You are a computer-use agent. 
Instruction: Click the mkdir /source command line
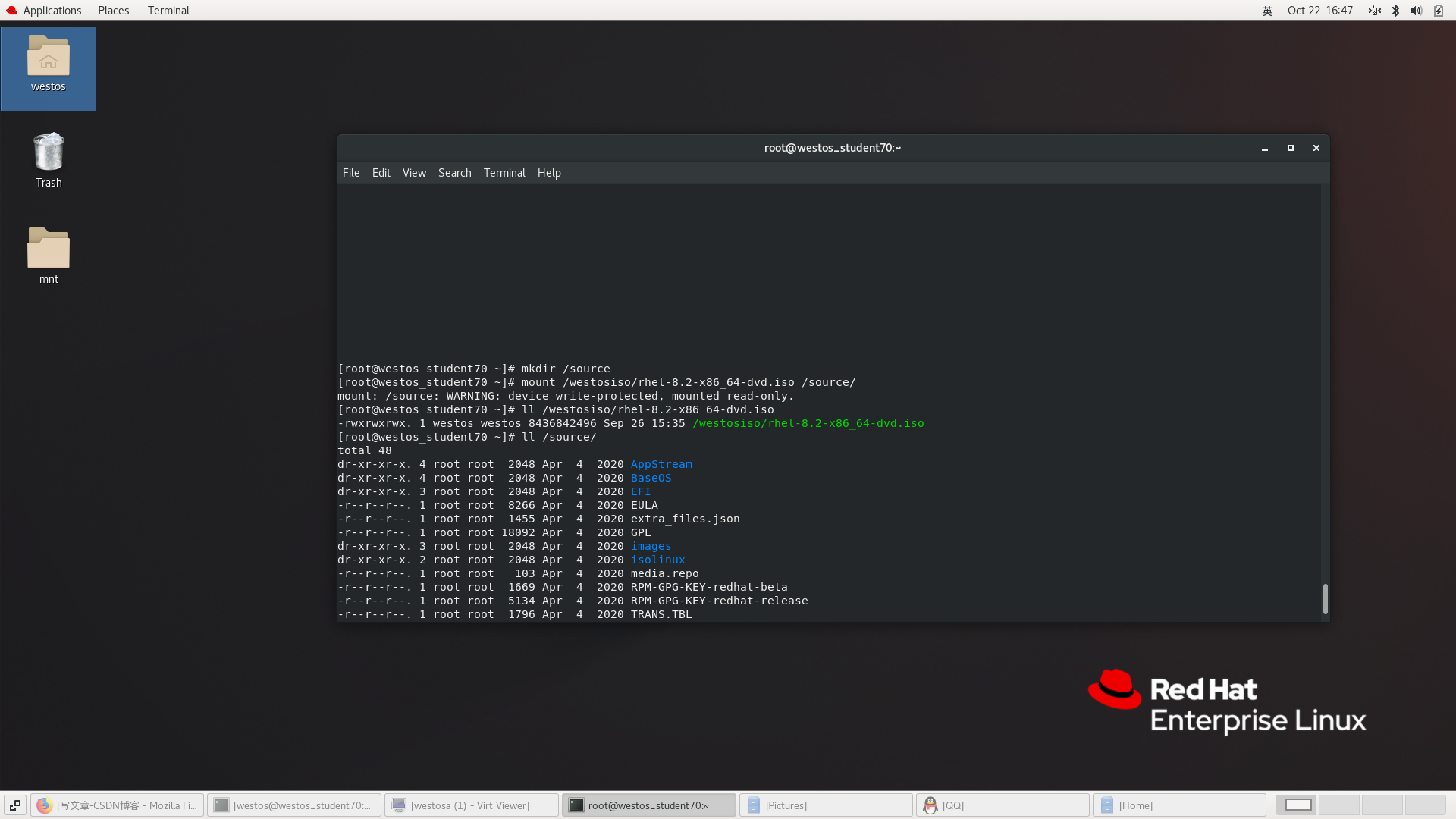(474, 369)
